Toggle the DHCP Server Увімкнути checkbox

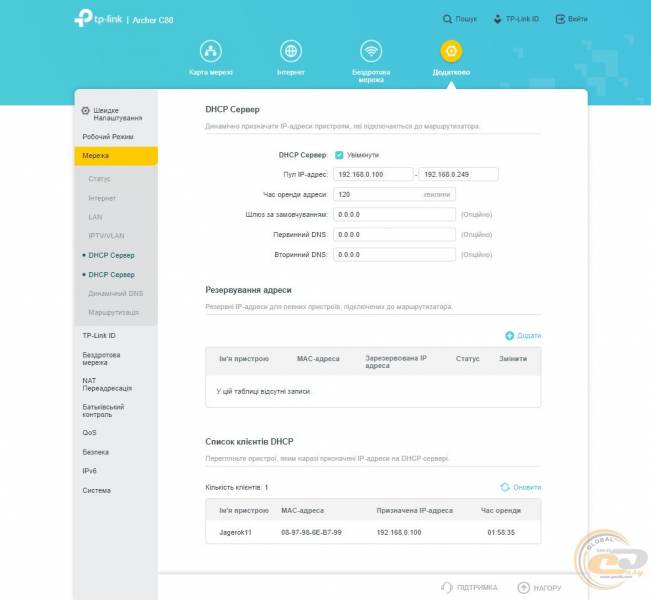[339, 155]
